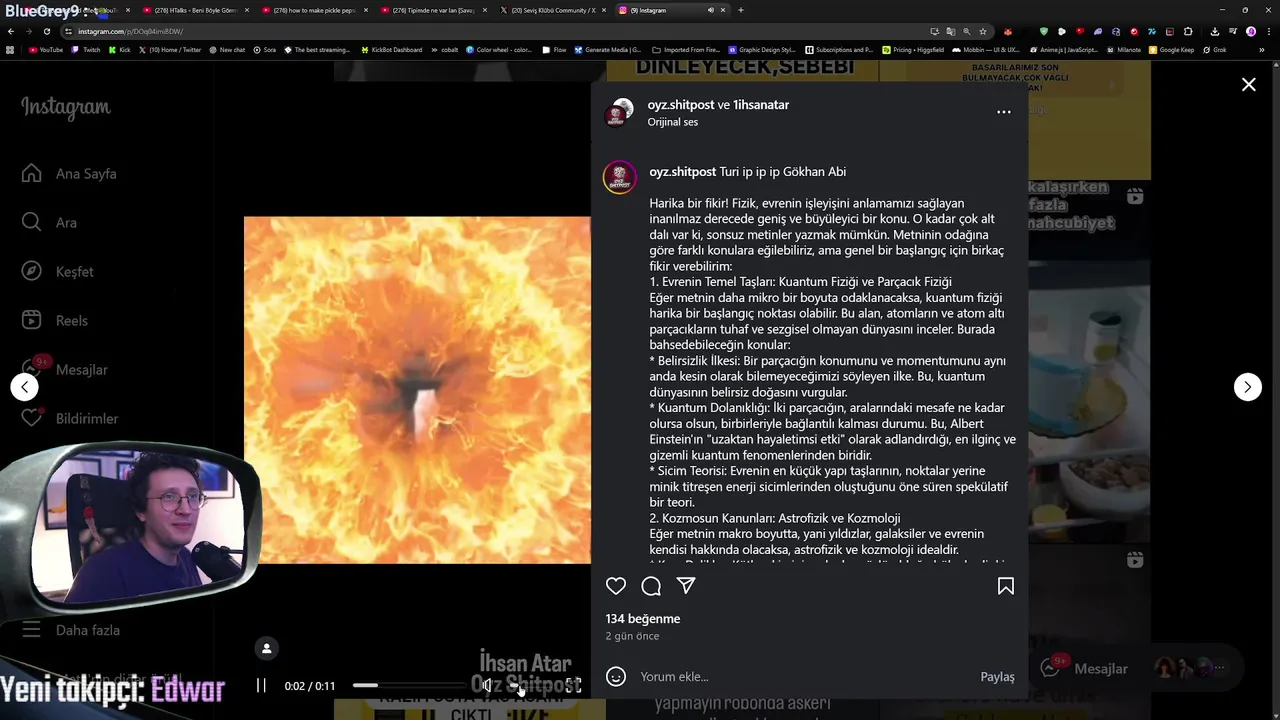Open 'KickBot Dashboard' bookmark

[391, 49]
